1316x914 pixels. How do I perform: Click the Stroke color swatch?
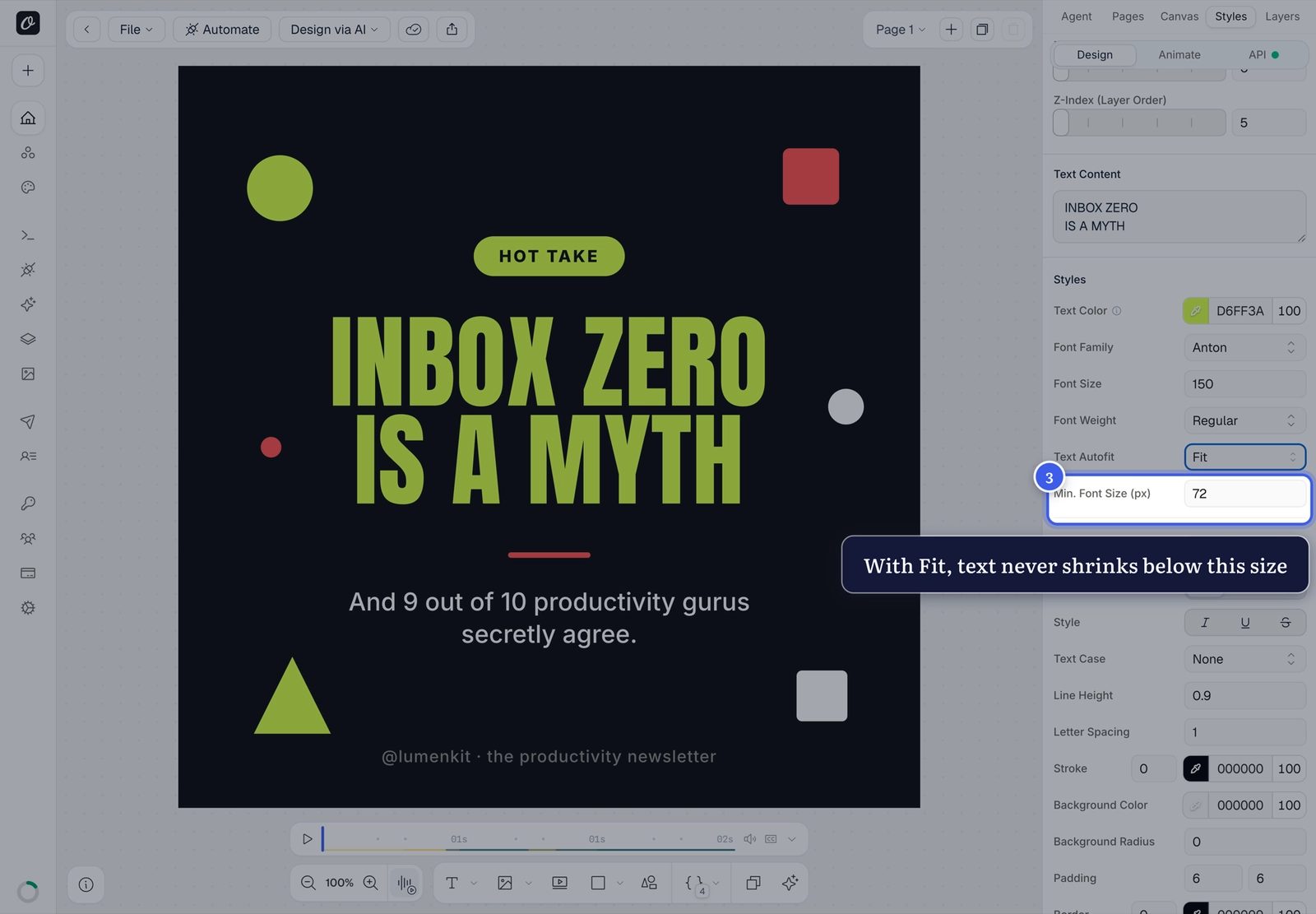click(x=1196, y=769)
